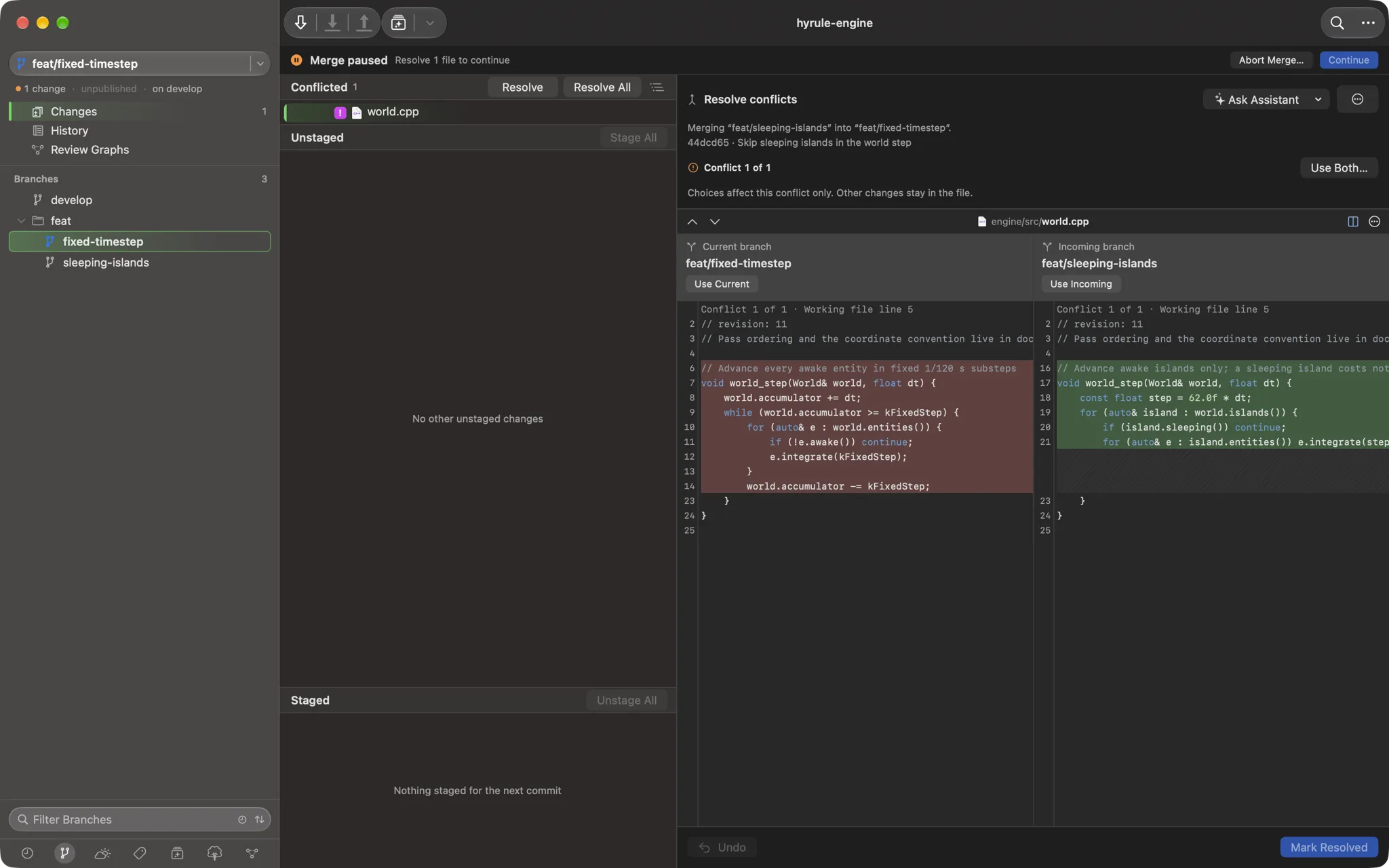Viewport: 1389px width, 868px height.
Task: Click Use Both button
Action: point(1339,167)
